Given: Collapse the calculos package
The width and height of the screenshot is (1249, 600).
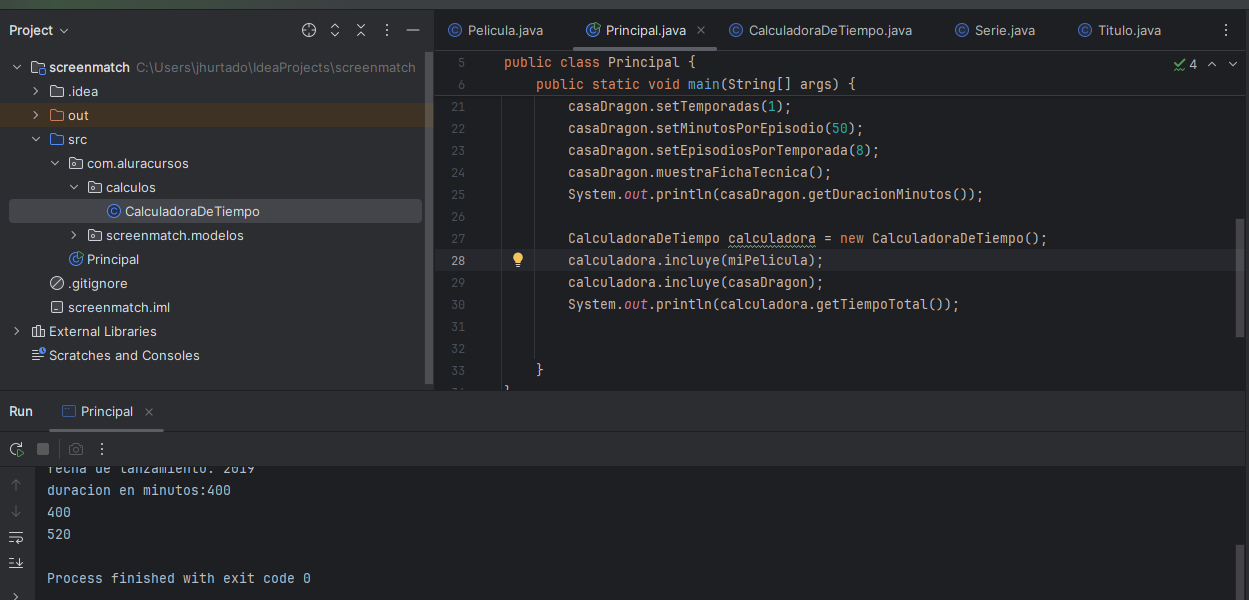Looking at the screenshot, I should (x=74, y=188).
